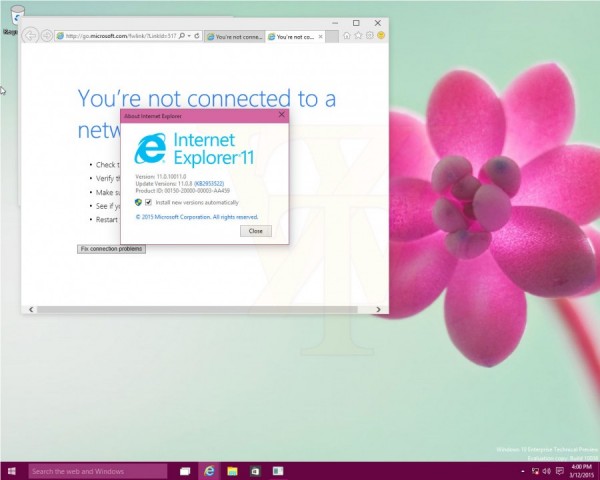600x480 pixels.
Task: Uncheck "Install new versions automatically" checkbox
Action: [148, 202]
